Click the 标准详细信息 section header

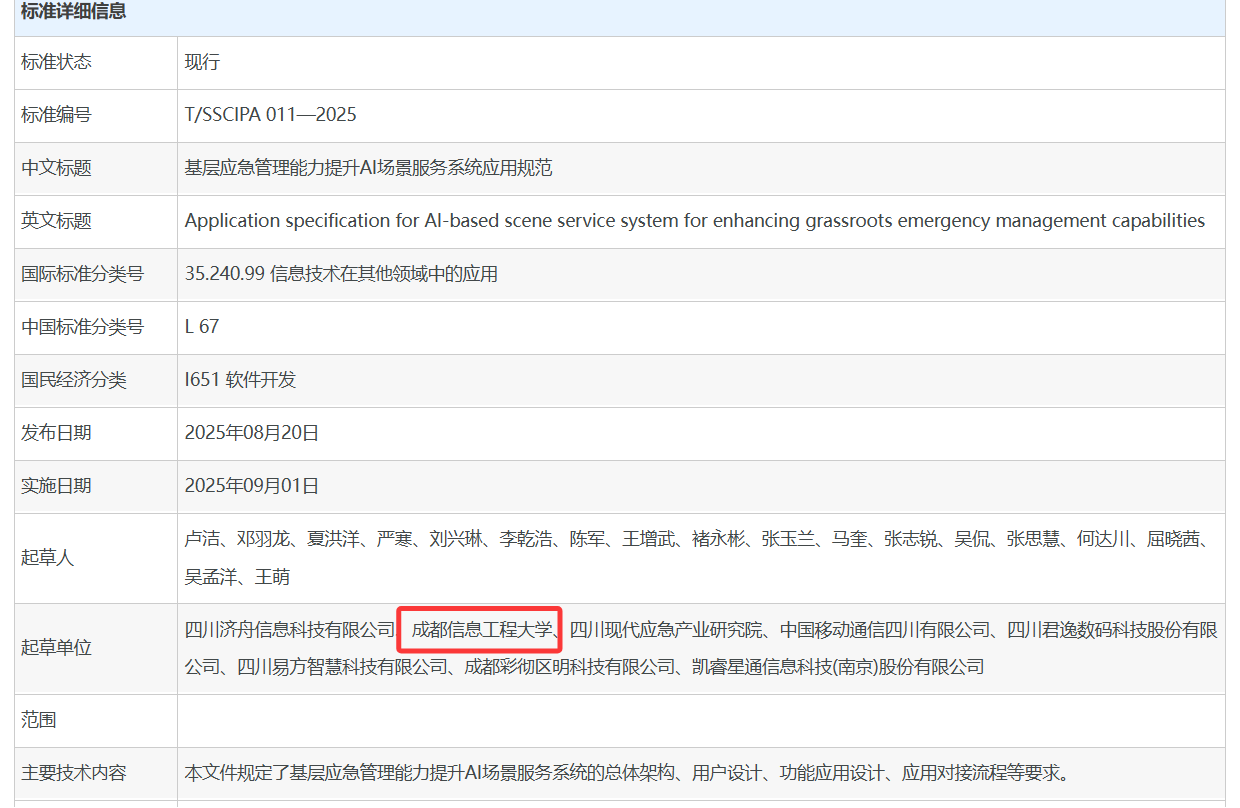[x=73, y=13]
